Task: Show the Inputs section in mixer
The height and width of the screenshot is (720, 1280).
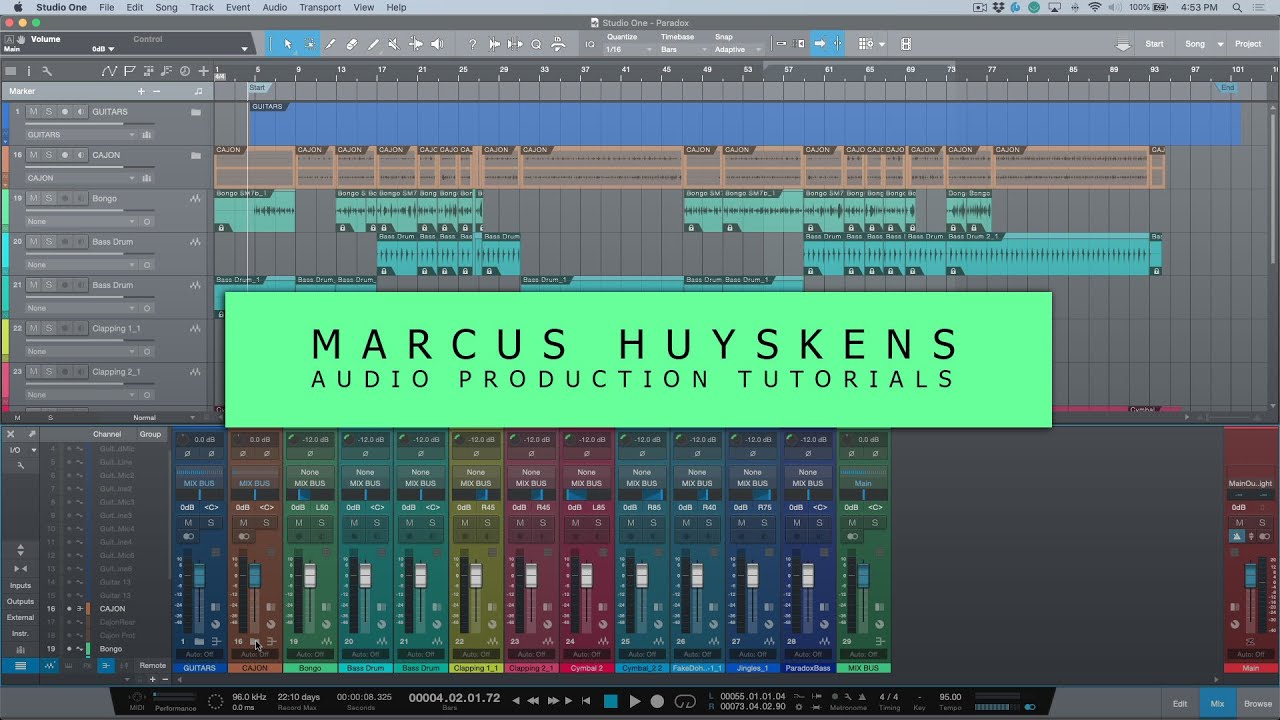Action: [x=20, y=585]
